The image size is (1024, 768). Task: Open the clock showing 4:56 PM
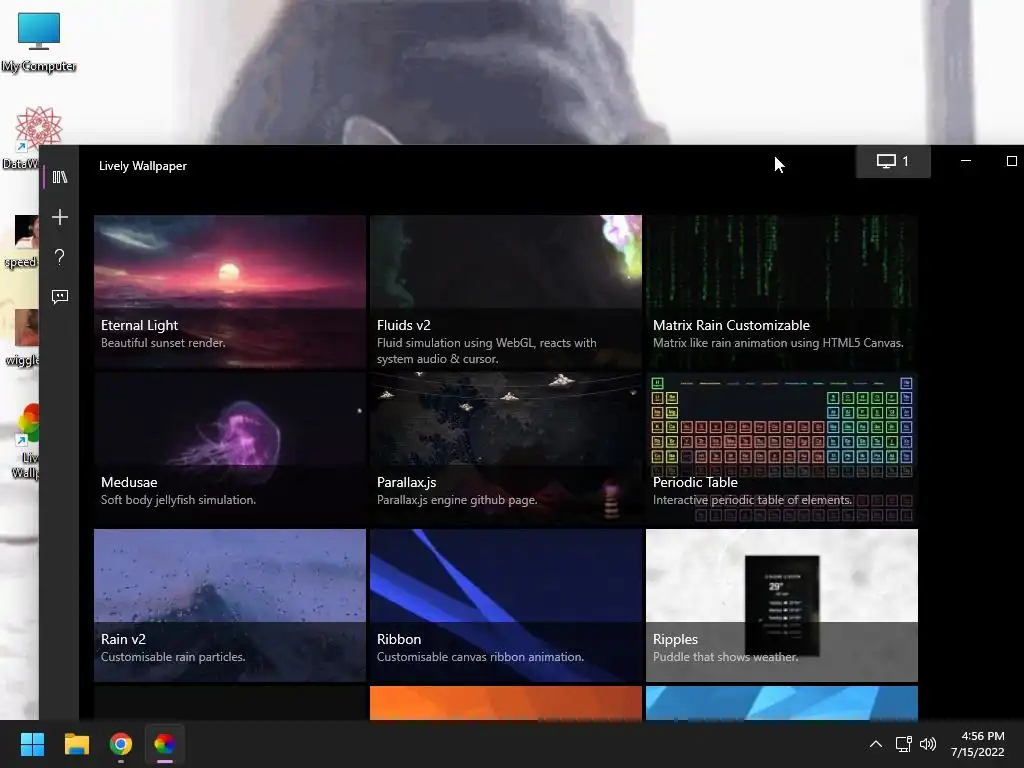point(978,744)
